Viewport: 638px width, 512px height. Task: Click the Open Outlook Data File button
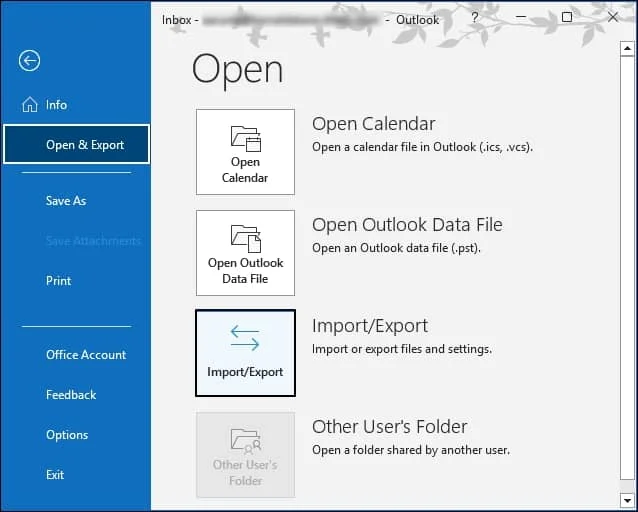coord(245,253)
